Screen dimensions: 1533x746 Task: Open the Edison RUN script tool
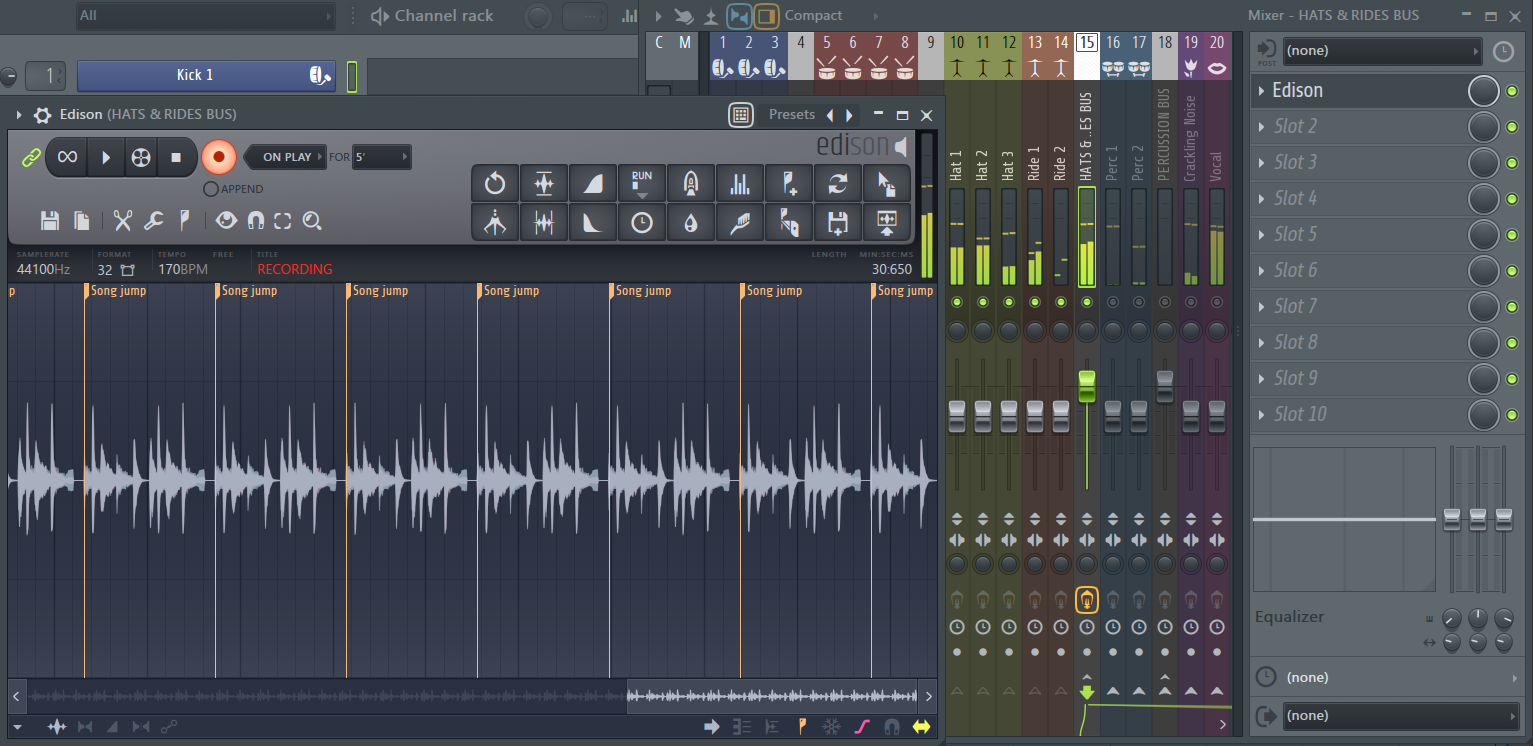pyautogui.click(x=642, y=184)
